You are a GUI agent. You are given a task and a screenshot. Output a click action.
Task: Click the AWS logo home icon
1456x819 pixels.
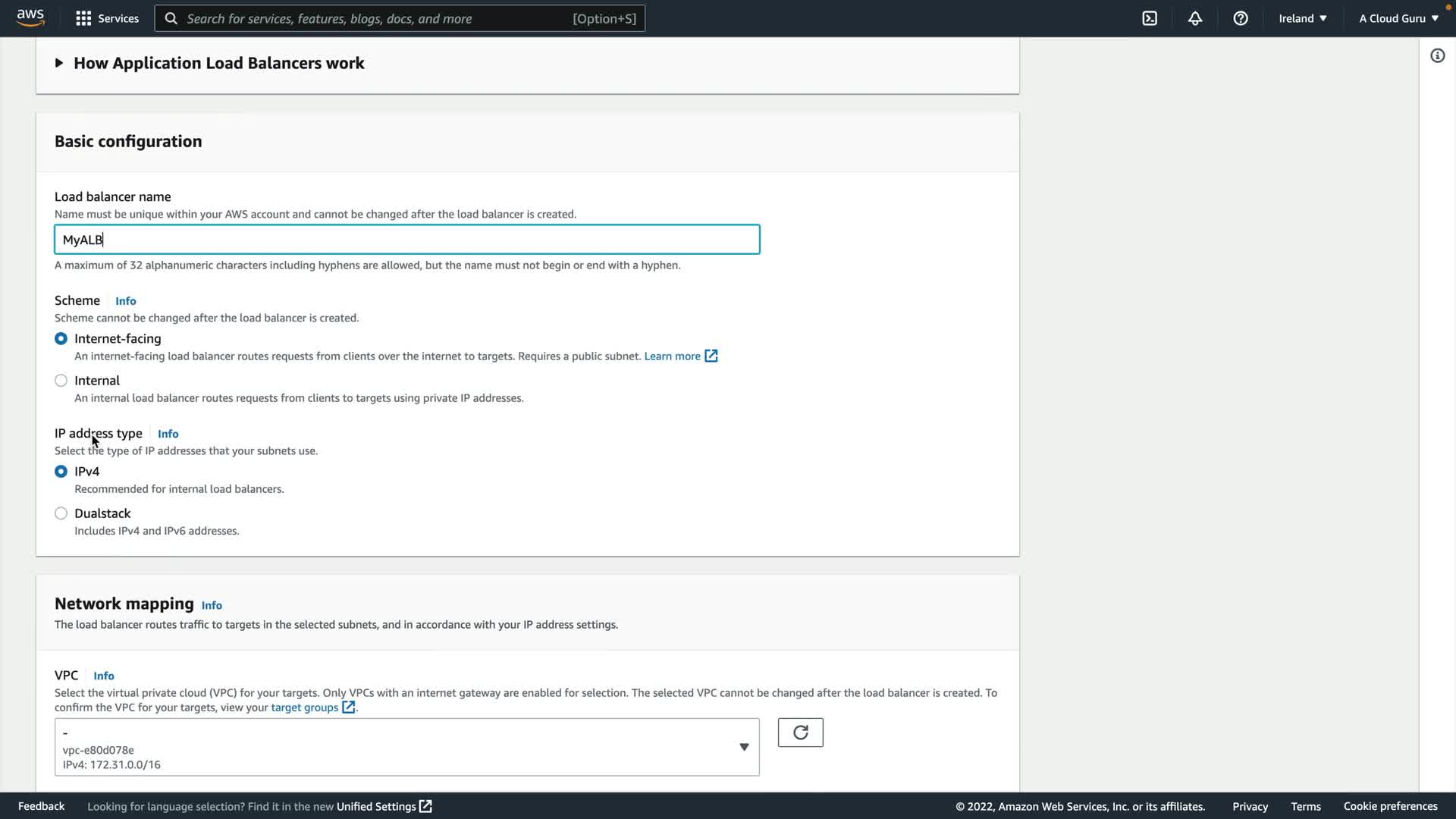30,17
